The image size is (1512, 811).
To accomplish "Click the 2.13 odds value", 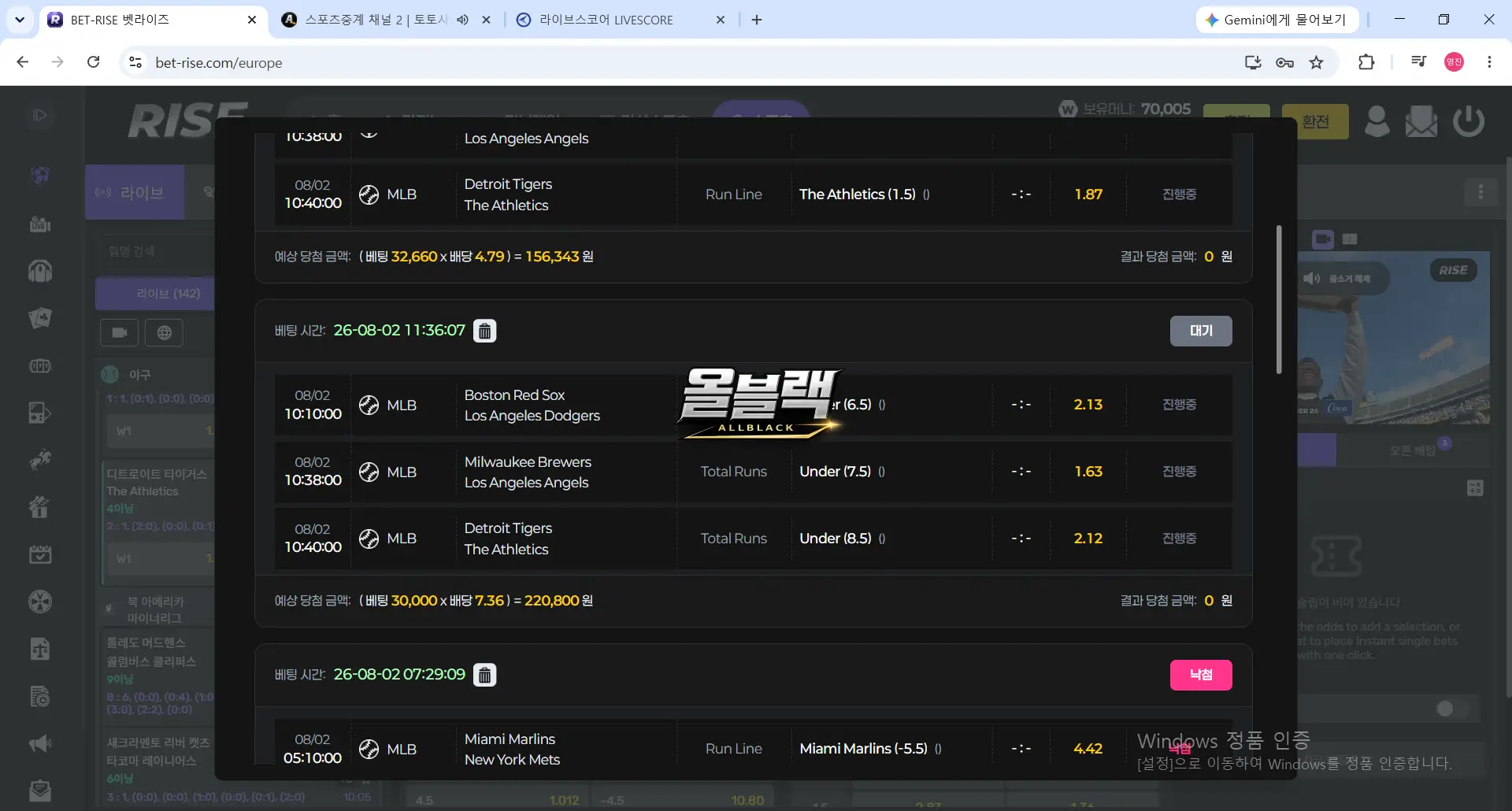I will coord(1088,405).
